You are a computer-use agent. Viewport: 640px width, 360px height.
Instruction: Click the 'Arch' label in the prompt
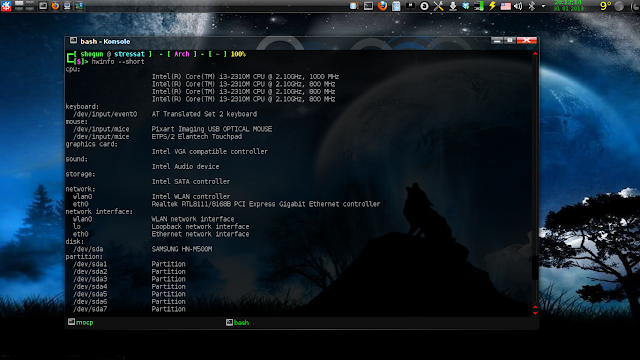[x=182, y=54]
